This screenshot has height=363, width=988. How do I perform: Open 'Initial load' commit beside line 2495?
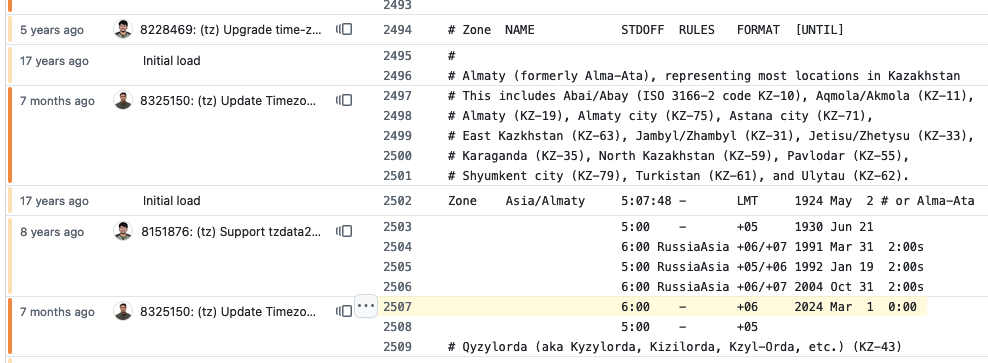[171, 61]
